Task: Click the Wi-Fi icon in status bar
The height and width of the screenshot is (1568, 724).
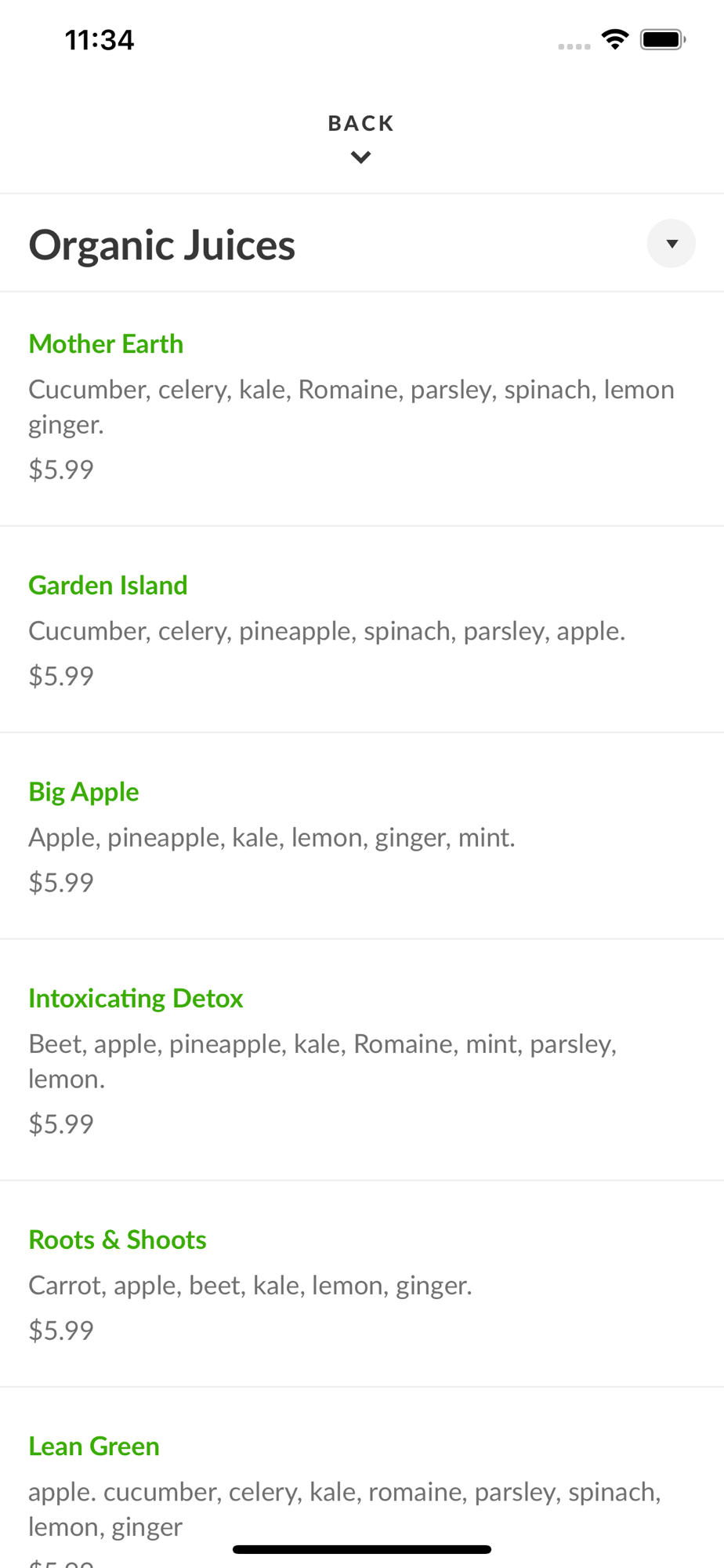Action: [x=615, y=39]
